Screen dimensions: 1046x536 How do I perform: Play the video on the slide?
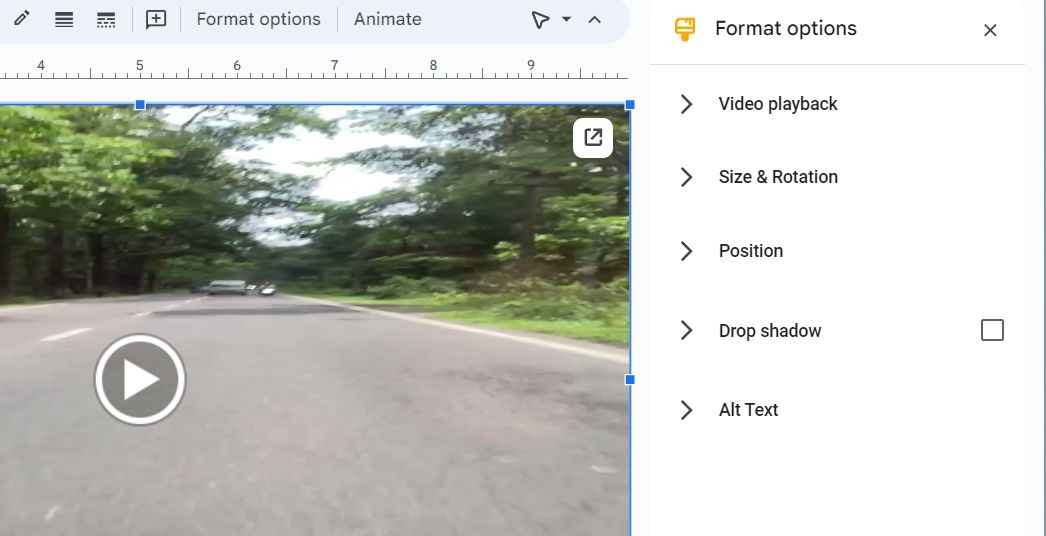[140, 379]
